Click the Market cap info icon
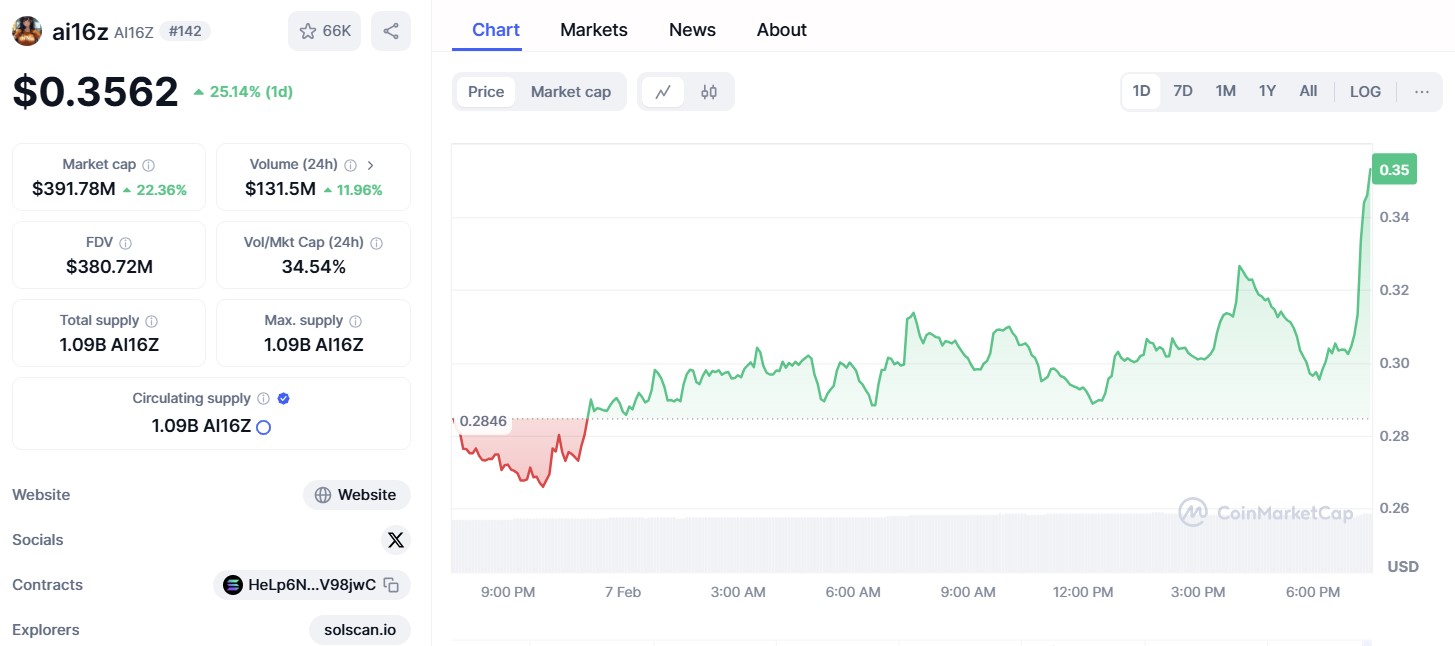The width and height of the screenshot is (1455, 646). 149,165
